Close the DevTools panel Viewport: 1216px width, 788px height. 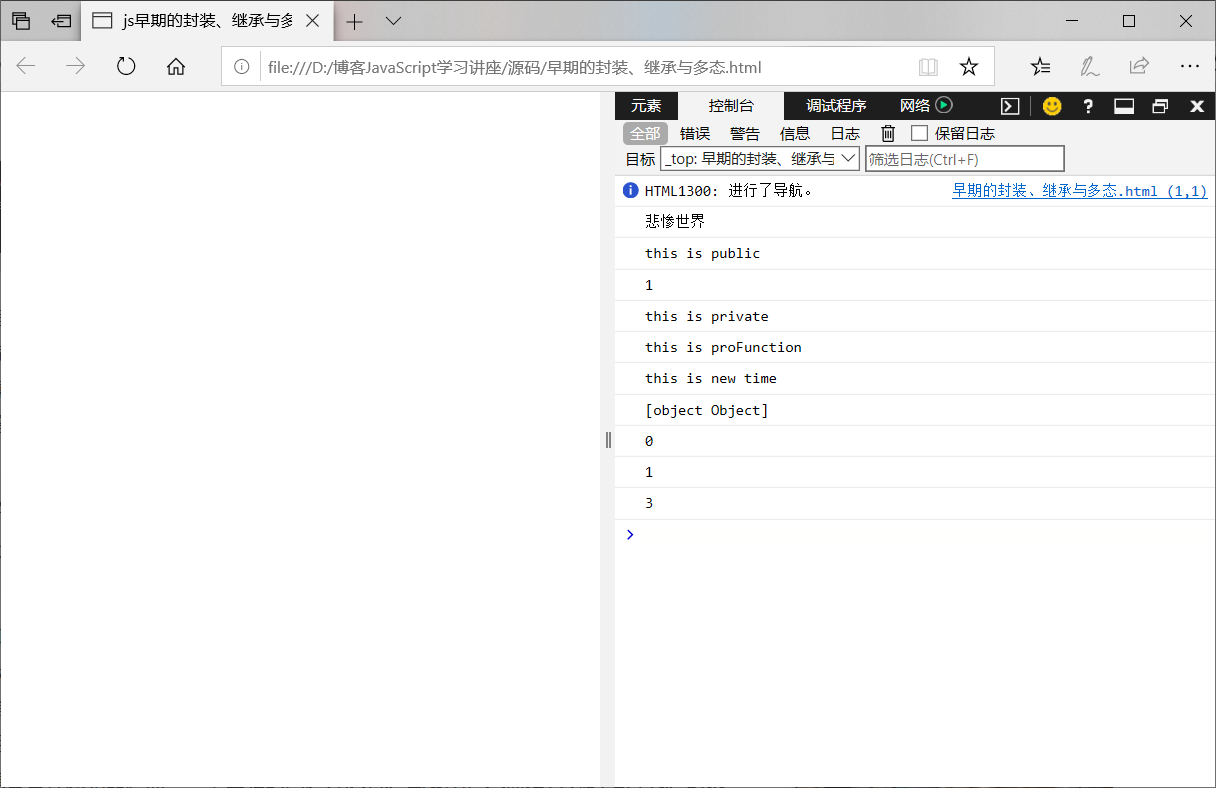coord(1196,106)
